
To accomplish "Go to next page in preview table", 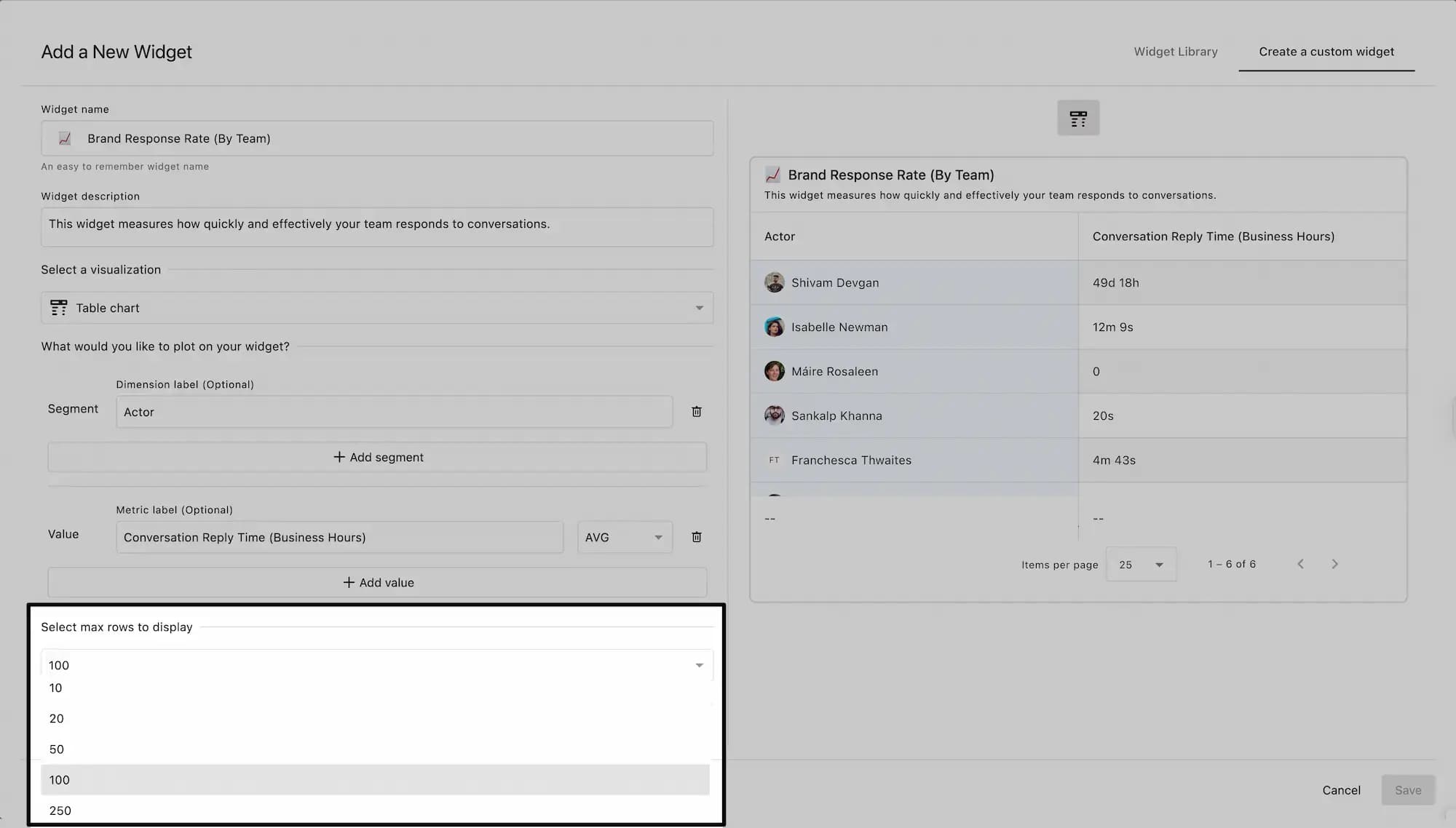I will tap(1334, 564).
